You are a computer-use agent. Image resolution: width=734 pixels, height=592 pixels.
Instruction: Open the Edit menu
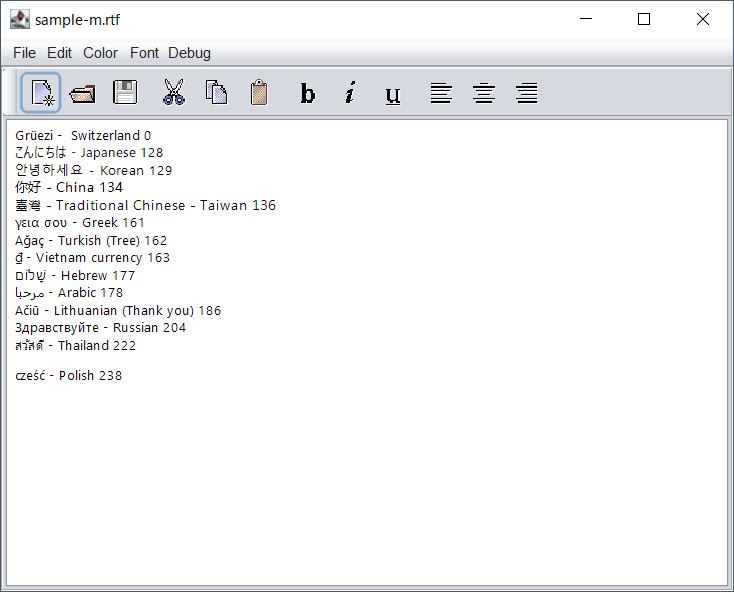coord(59,53)
